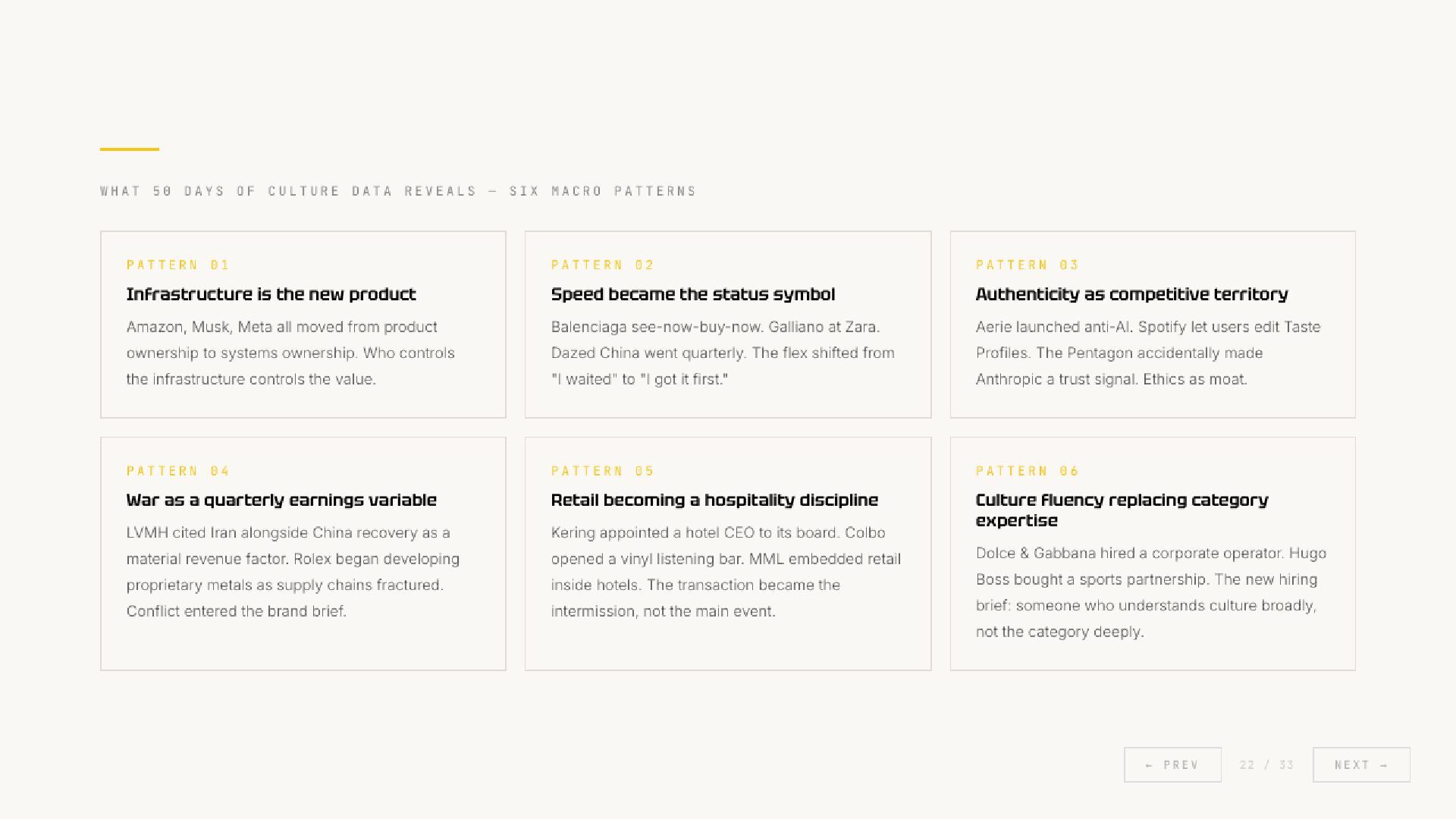
Task: Click heading "Infrastructure is the new product"
Action: 271,294
